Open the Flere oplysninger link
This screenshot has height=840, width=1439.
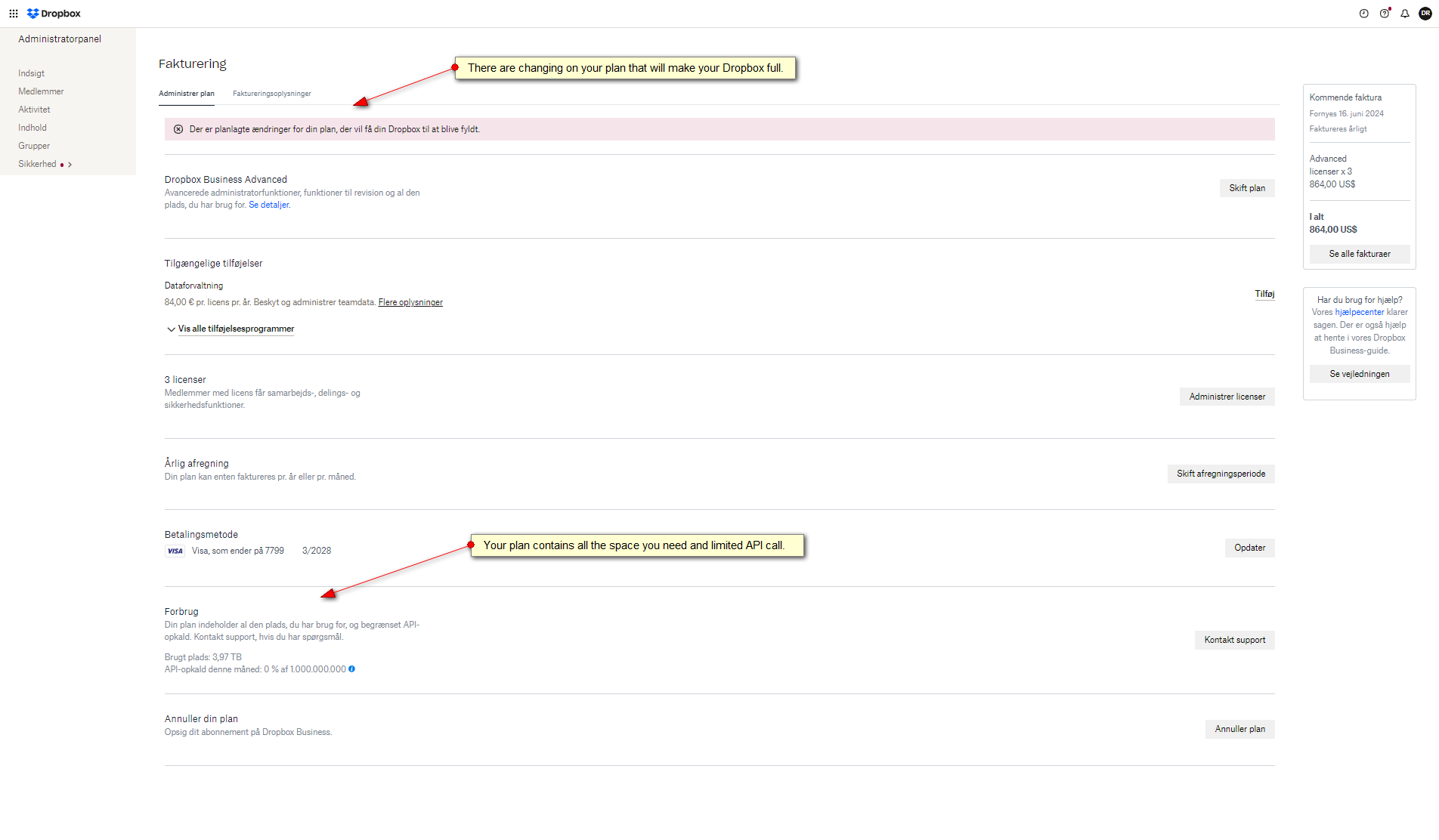[410, 302]
